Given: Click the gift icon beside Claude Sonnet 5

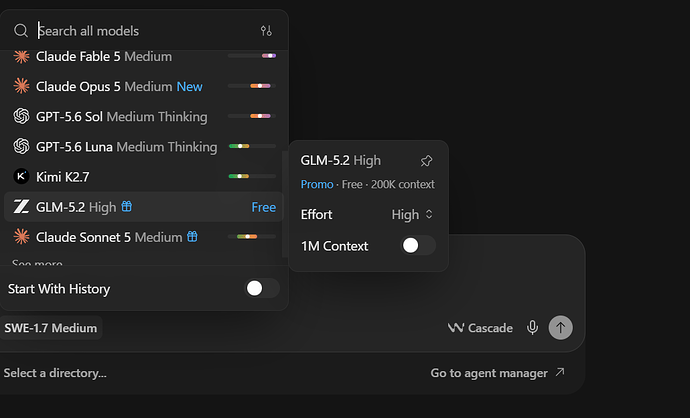Looking at the screenshot, I should tap(192, 237).
